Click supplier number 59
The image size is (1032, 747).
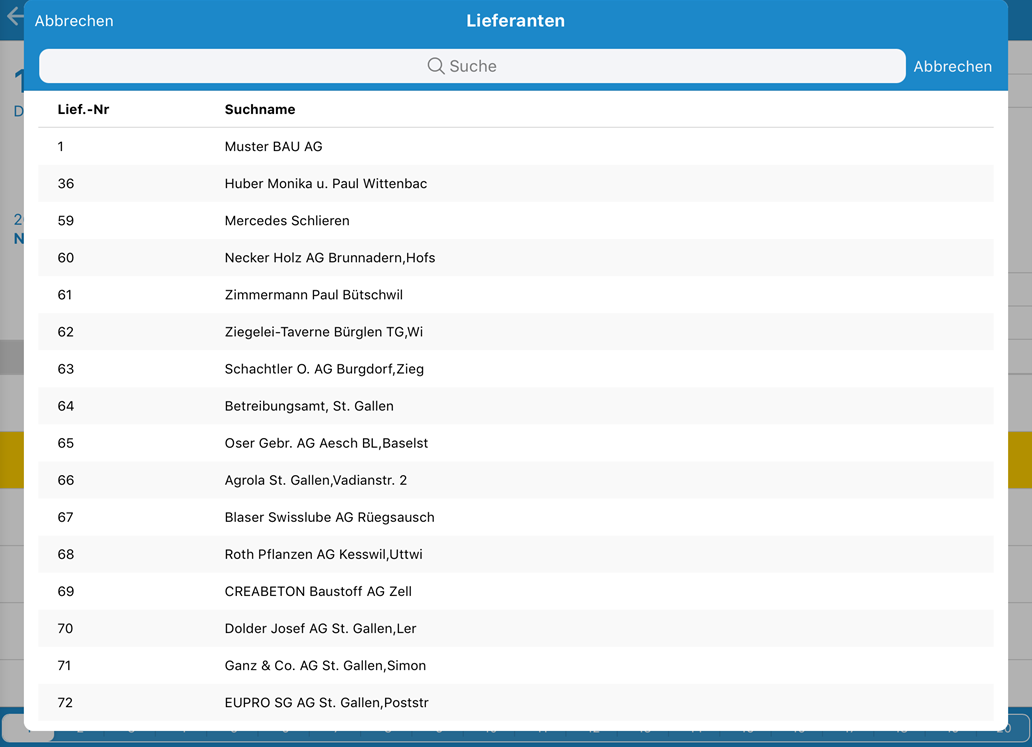point(66,220)
